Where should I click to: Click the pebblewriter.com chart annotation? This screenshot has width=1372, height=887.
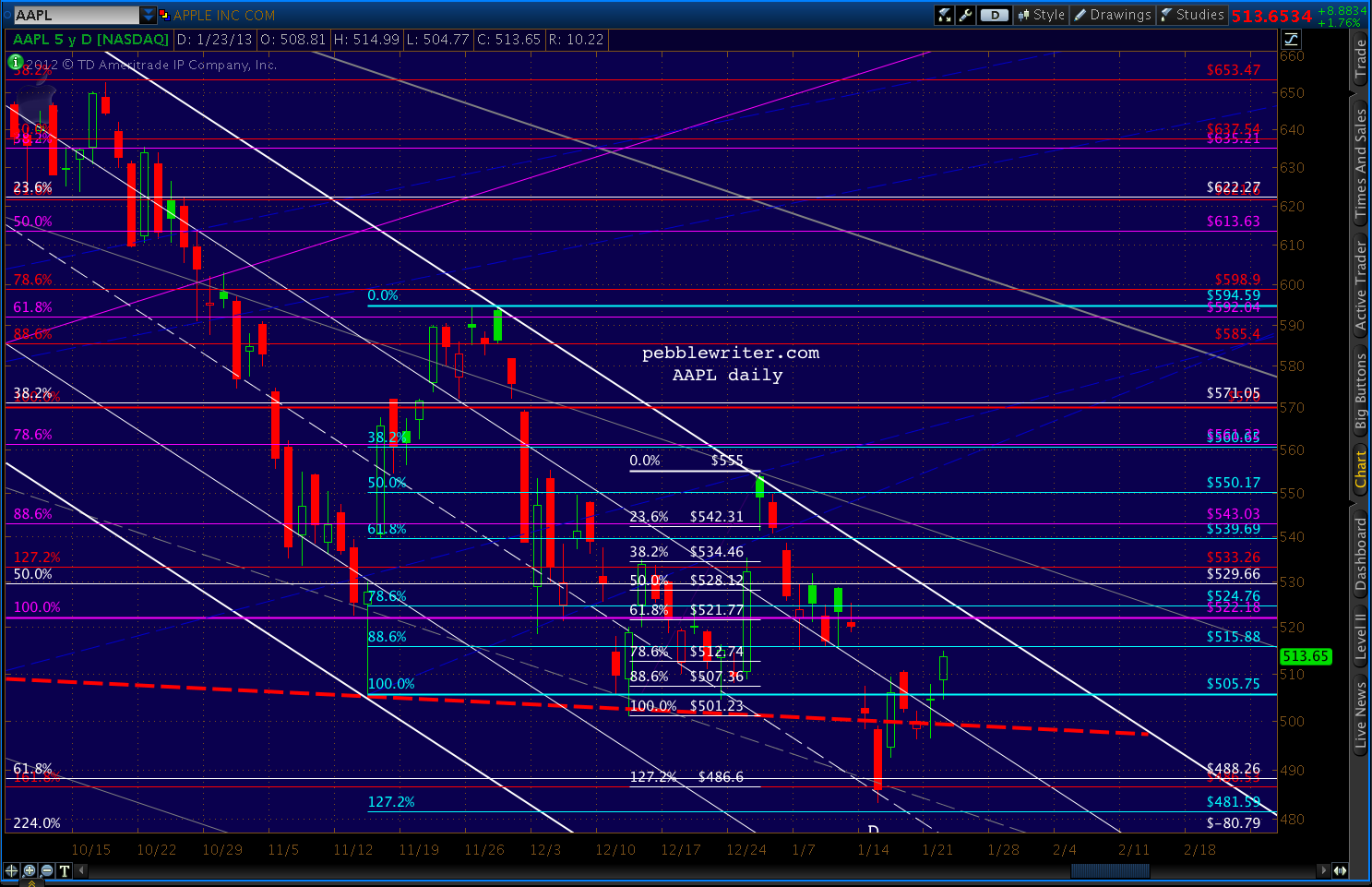tap(731, 353)
